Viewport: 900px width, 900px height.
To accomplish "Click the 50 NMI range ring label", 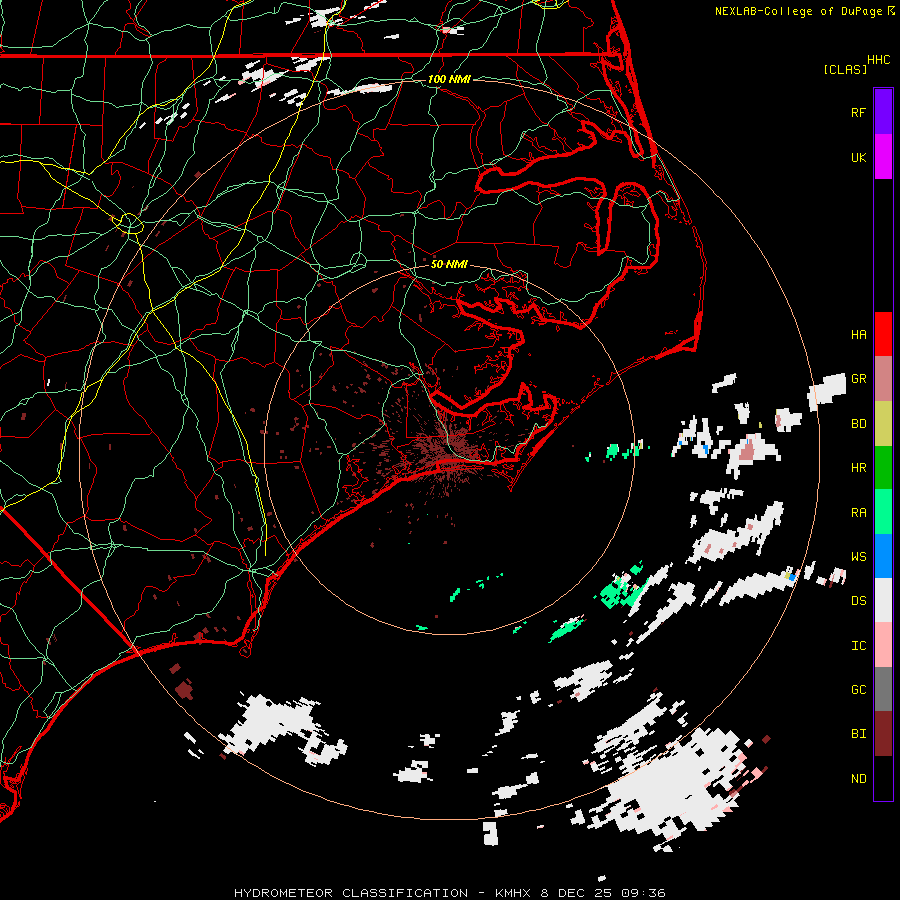I will pos(449,264).
